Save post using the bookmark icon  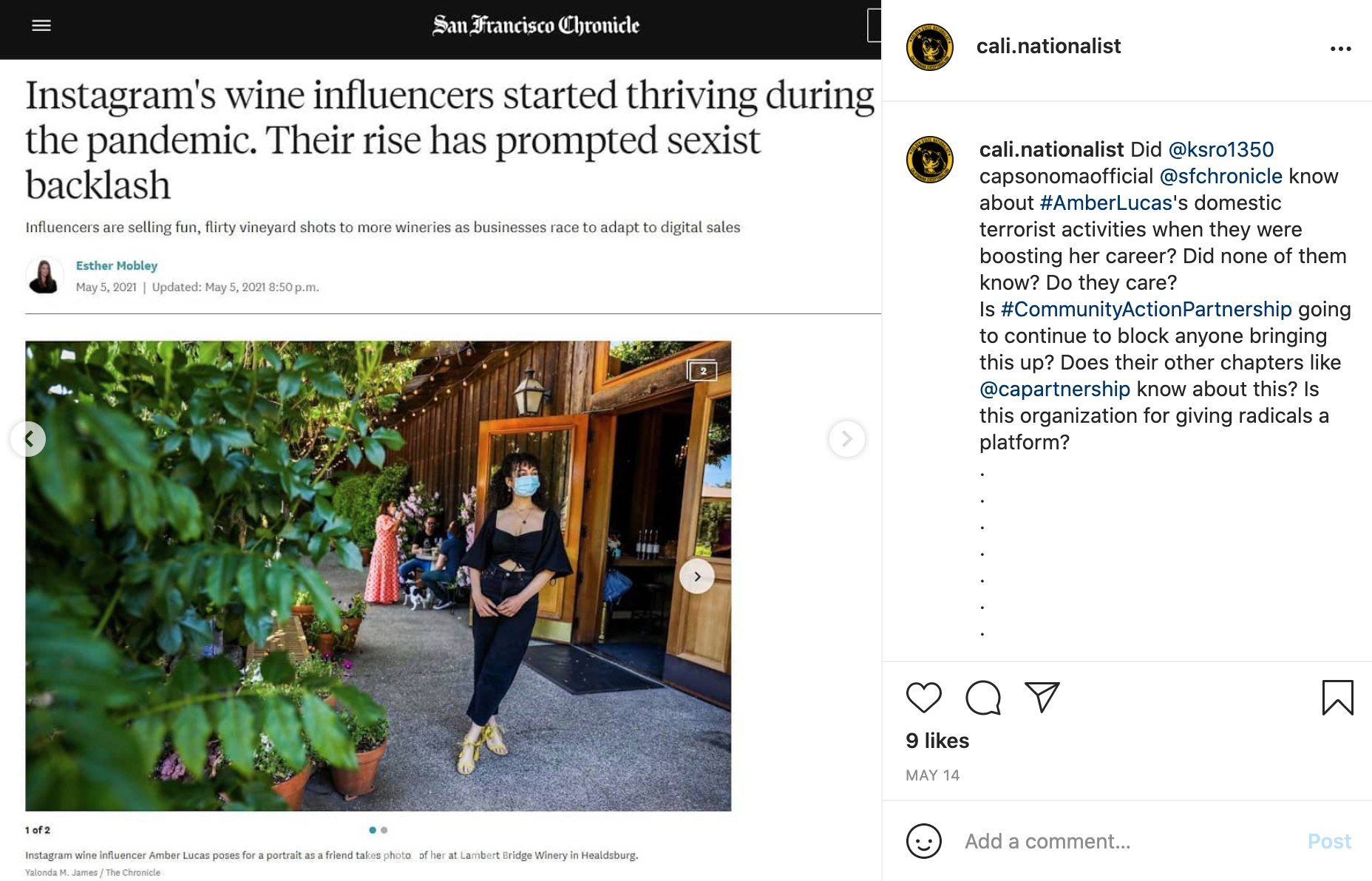[x=1337, y=697]
